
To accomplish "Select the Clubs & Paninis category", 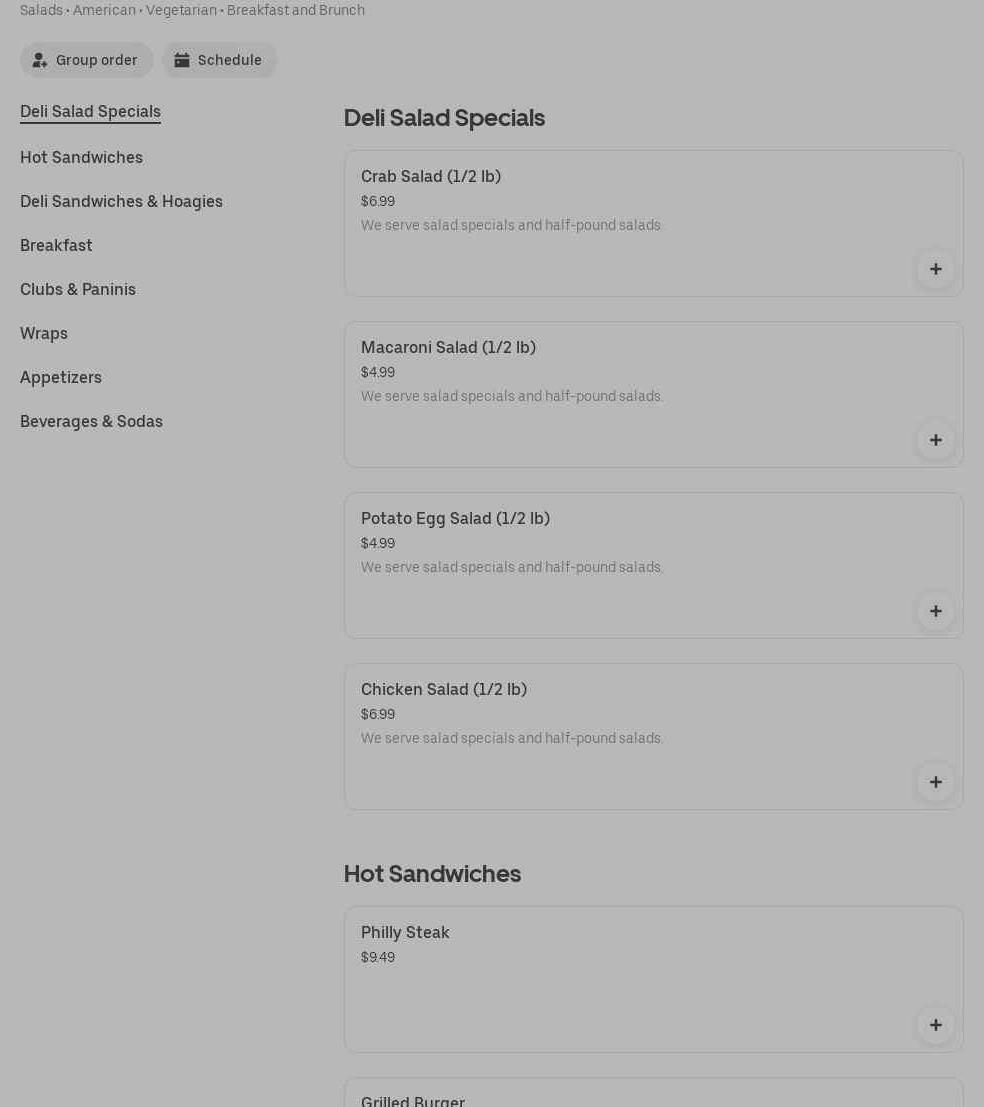I will [x=78, y=290].
